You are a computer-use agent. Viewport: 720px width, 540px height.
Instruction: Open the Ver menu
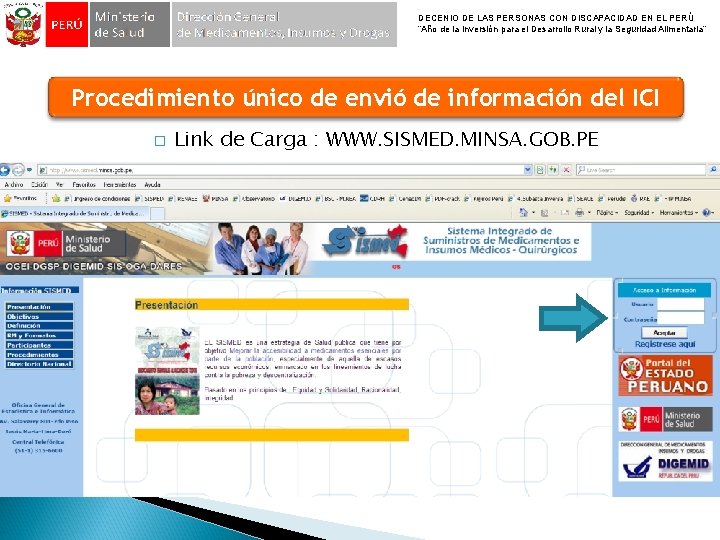[x=59, y=185]
